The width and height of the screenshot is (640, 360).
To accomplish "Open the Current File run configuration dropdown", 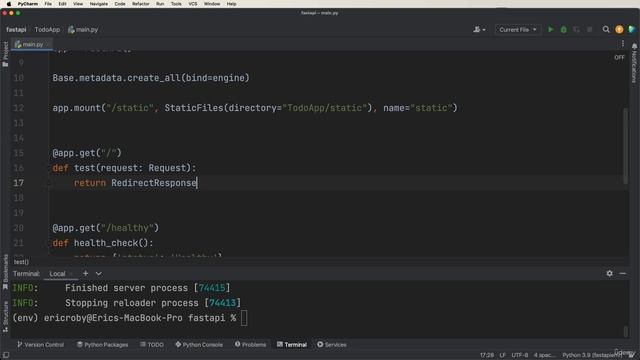I will [518, 29].
